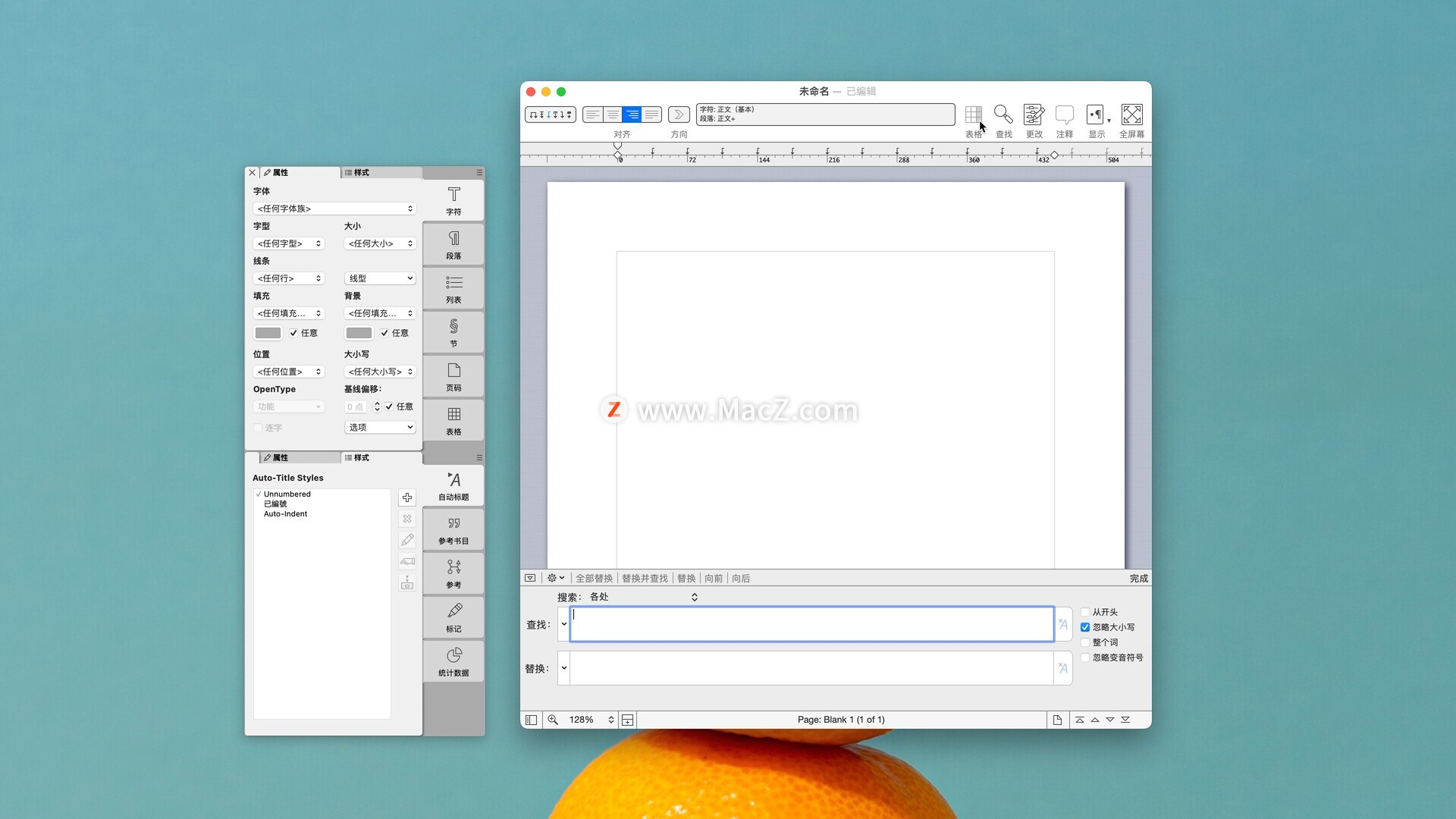Screen dimensions: 1456x819
Task: Click in the 替换 replace text field
Action: click(x=811, y=668)
